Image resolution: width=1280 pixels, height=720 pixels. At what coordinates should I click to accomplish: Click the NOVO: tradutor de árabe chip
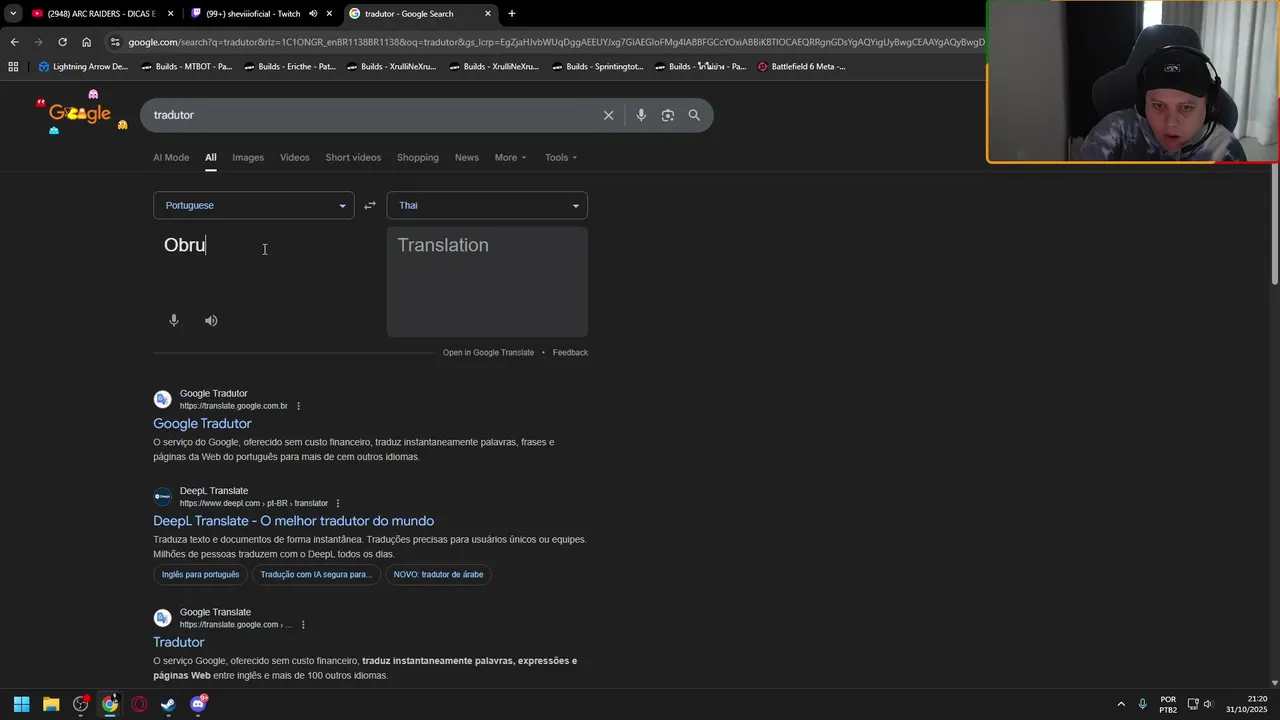pos(438,575)
